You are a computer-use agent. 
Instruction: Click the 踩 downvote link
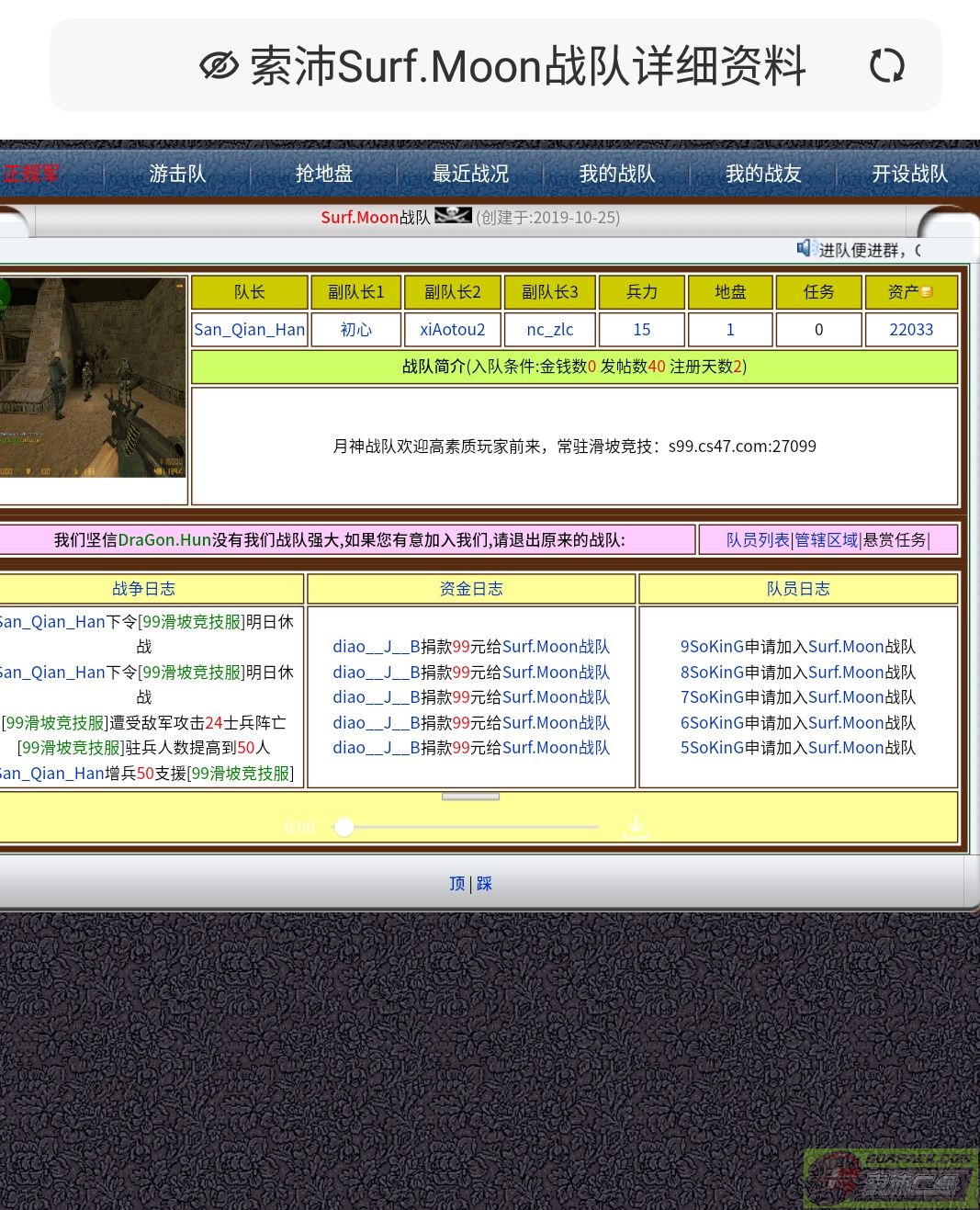[x=484, y=883]
